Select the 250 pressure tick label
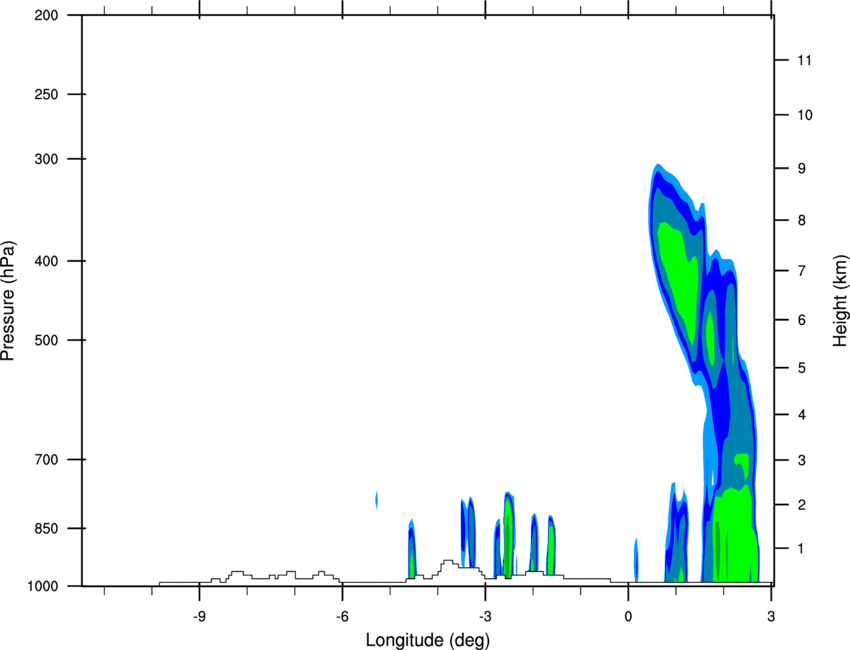The image size is (850, 650). point(46,94)
